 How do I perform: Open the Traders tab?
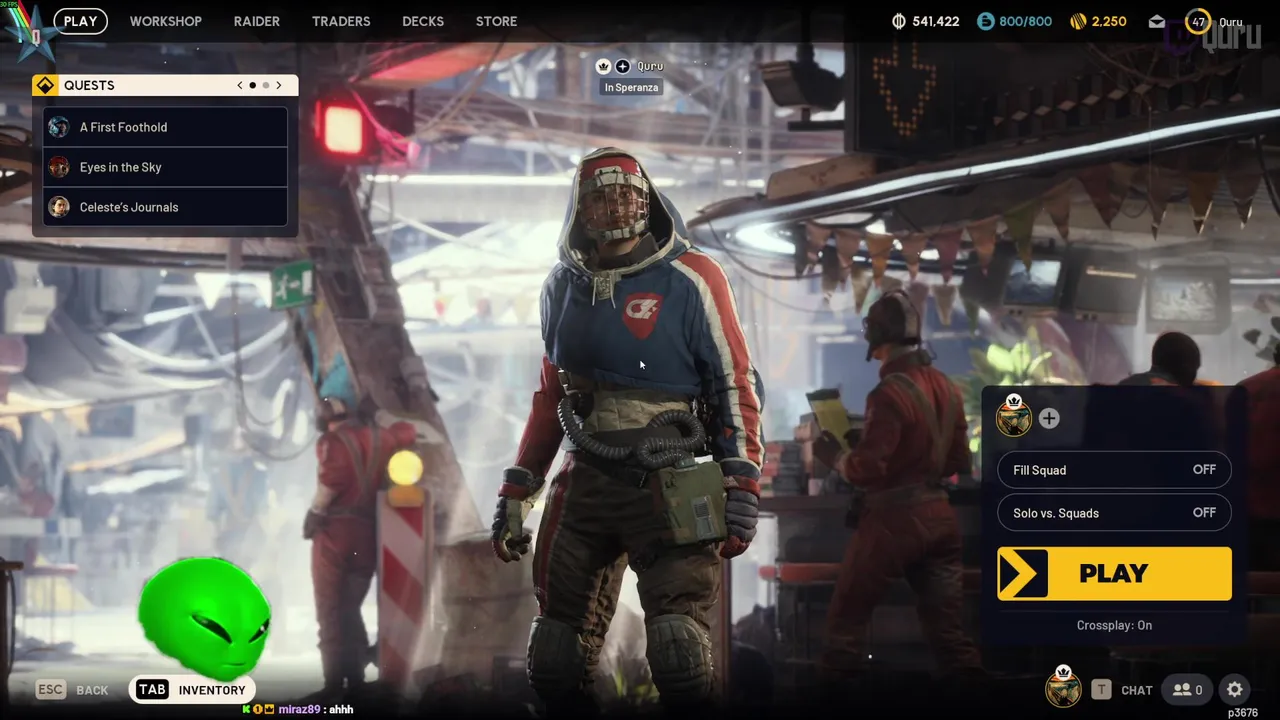341,21
